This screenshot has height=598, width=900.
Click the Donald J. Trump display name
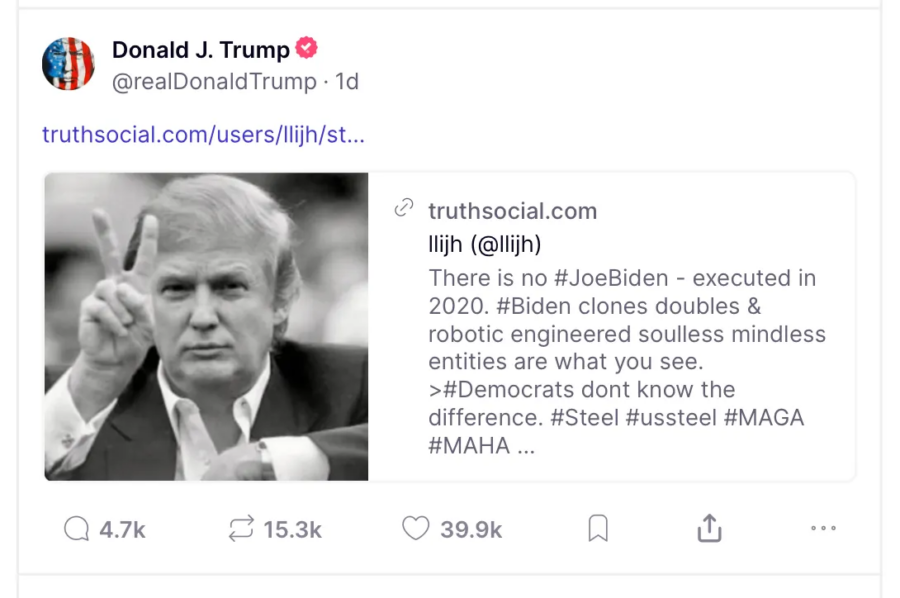(200, 49)
